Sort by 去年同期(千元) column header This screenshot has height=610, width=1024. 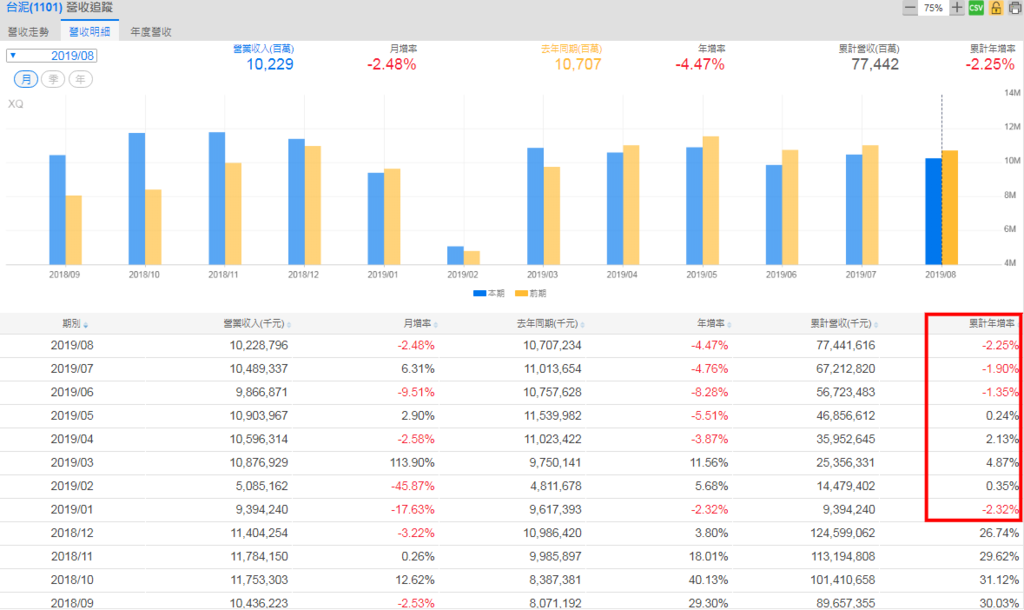(x=551, y=323)
